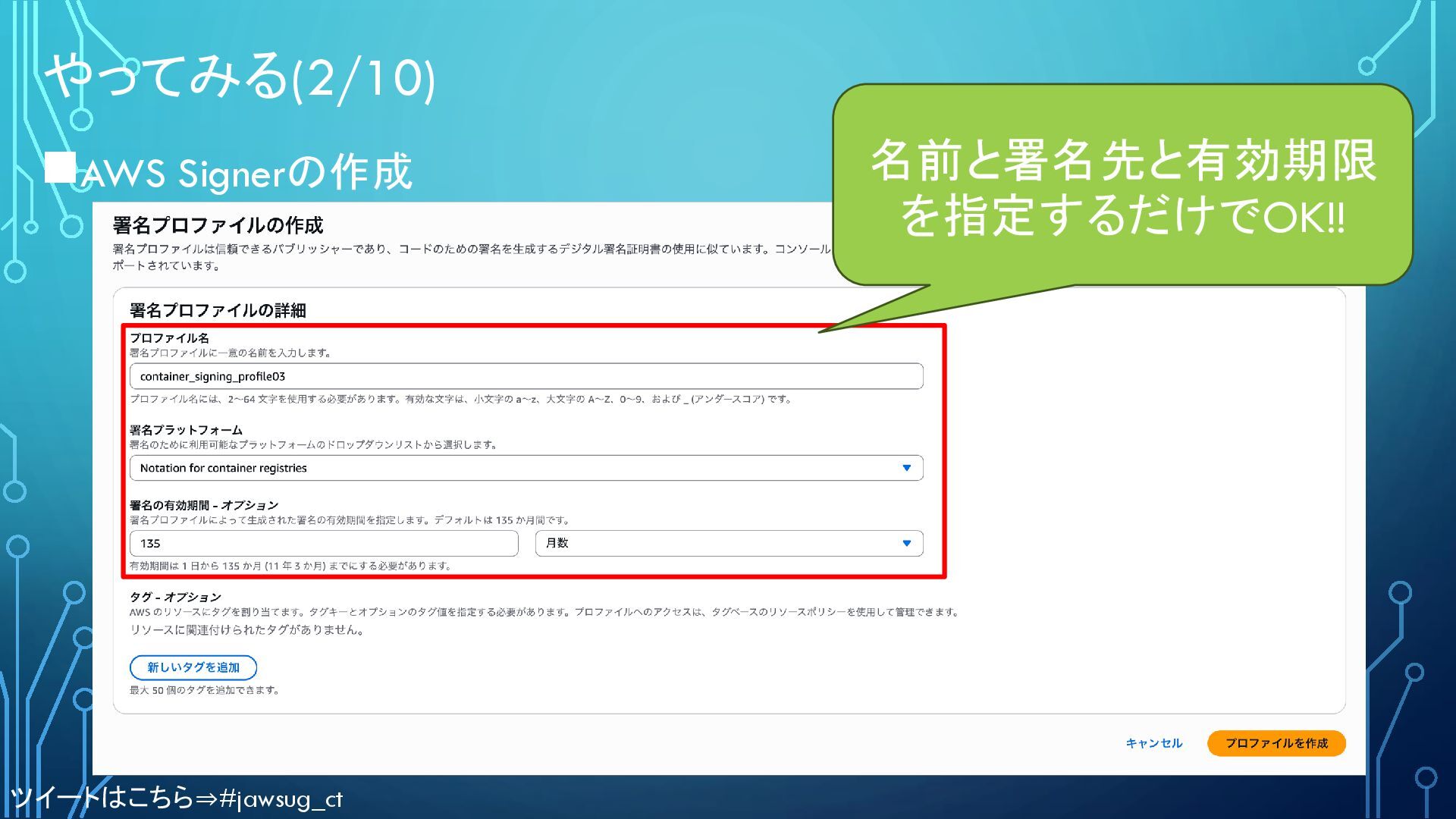Click the 署名プロファイルの作成 page heading
This screenshot has width=1456, height=819.
[x=218, y=225]
